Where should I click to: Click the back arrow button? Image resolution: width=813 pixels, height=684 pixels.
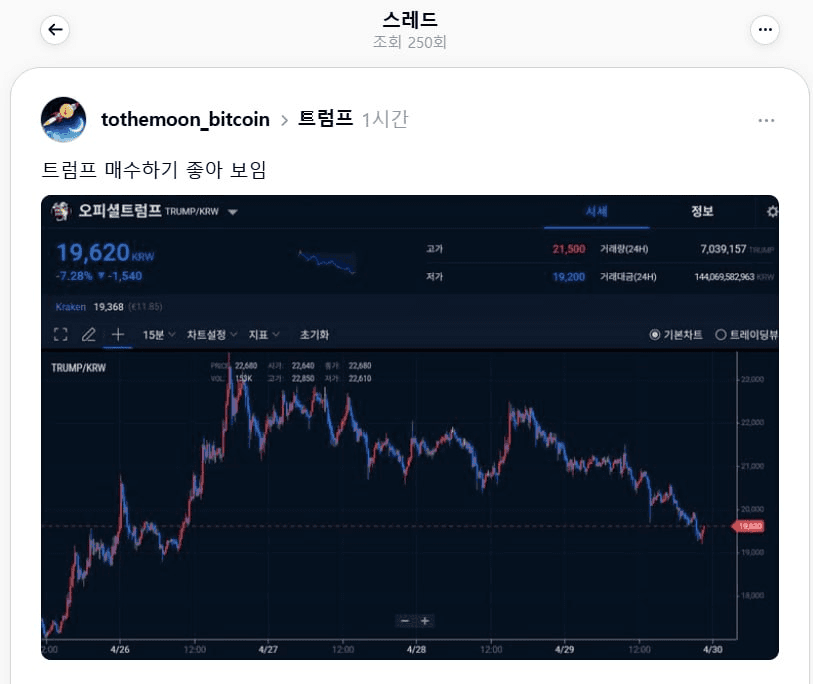[x=55, y=30]
